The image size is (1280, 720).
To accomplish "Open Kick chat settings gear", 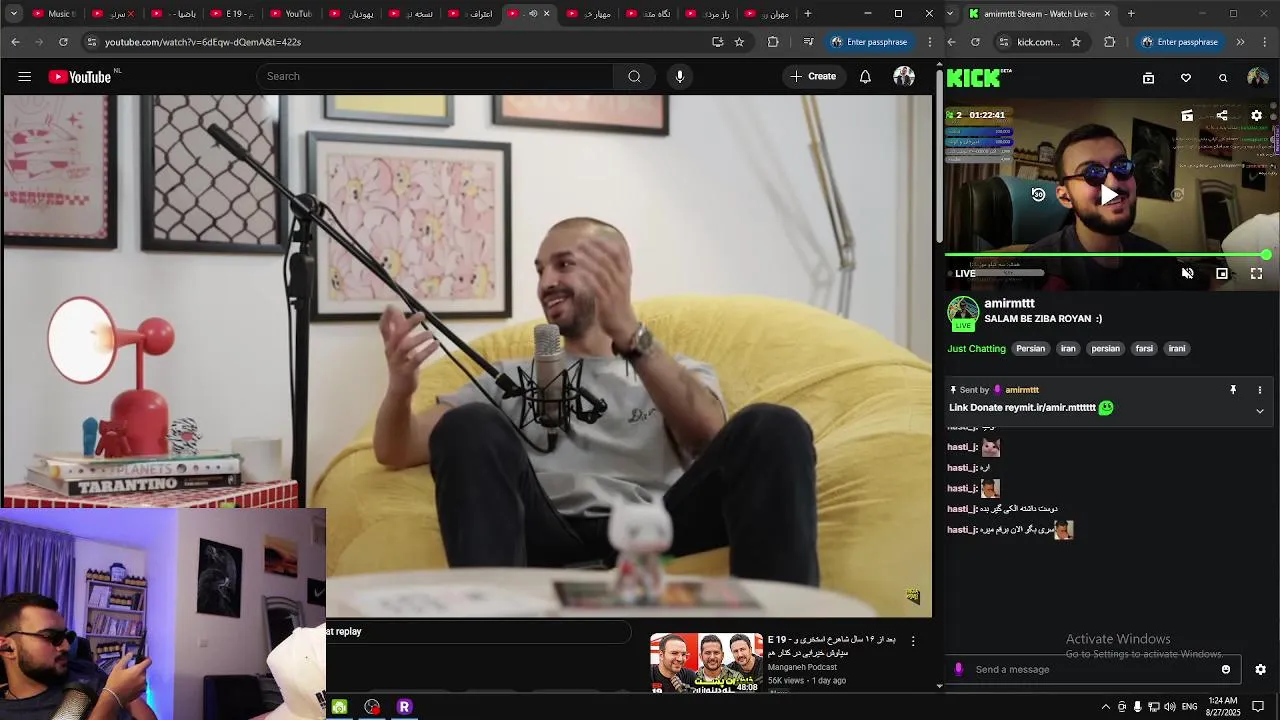I will tap(1260, 670).
